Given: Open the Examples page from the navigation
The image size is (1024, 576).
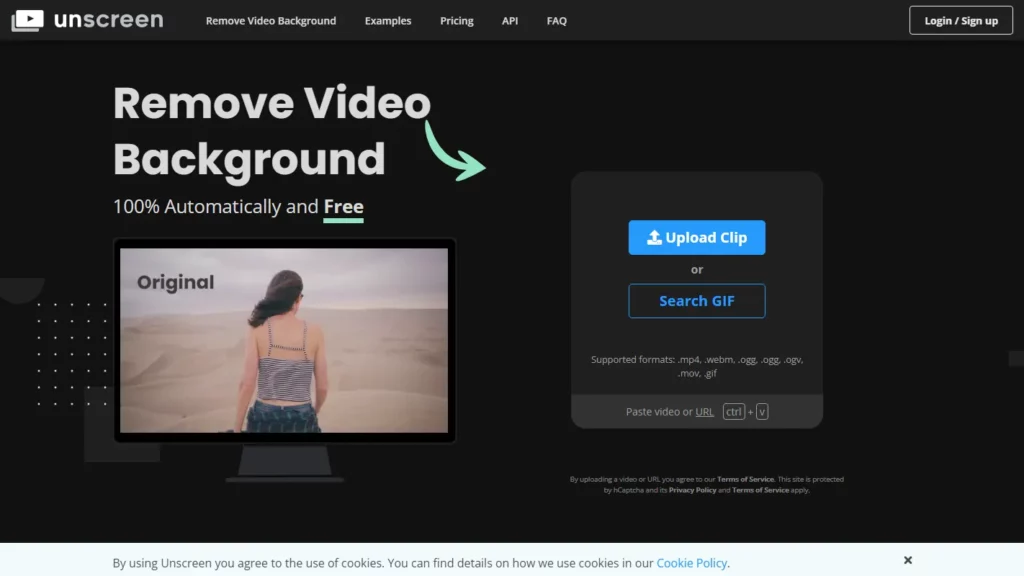Looking at the screenshot, I should pyautogui.click(x=387, y=20).
